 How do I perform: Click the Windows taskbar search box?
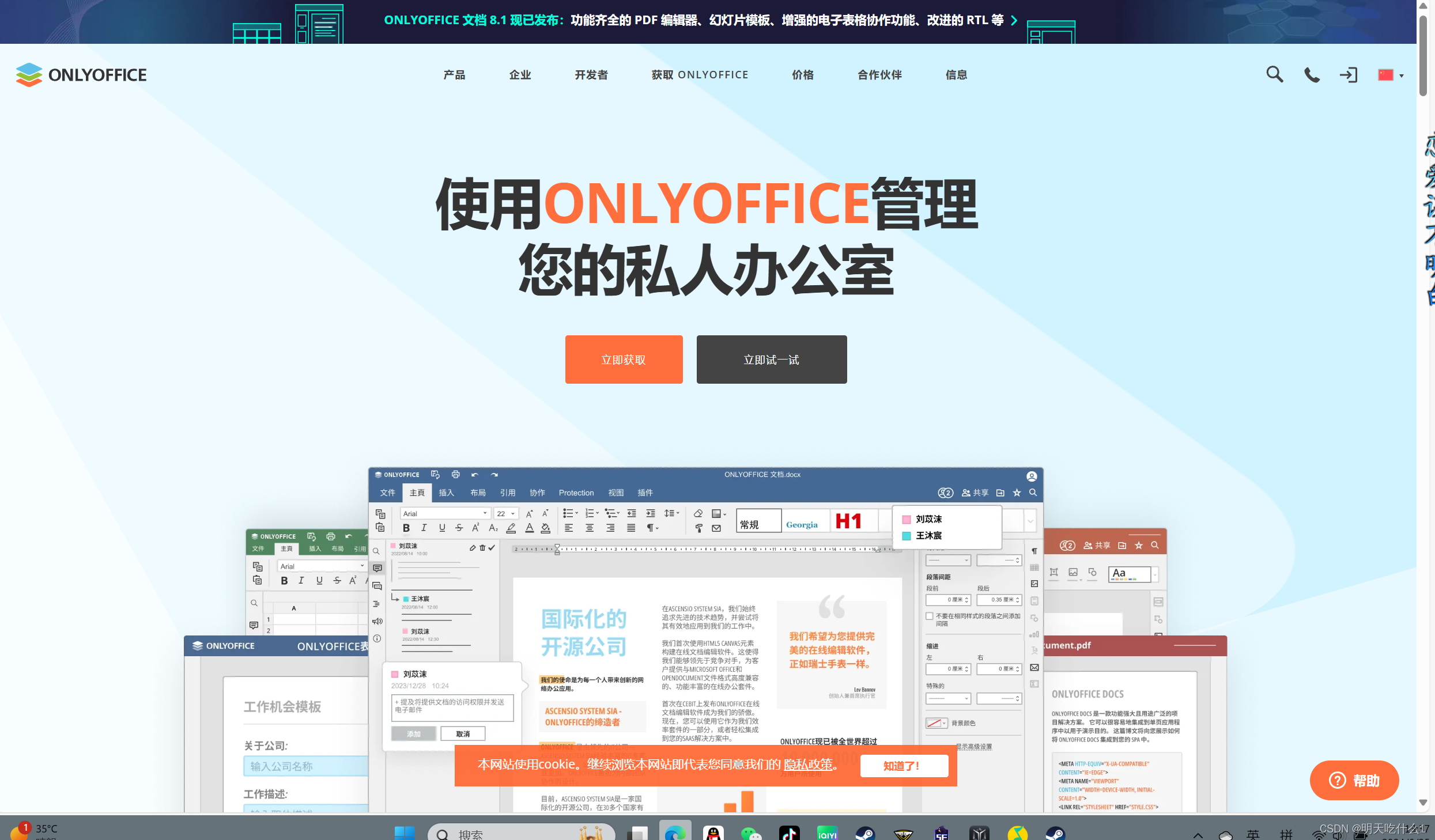coord(519,833)
